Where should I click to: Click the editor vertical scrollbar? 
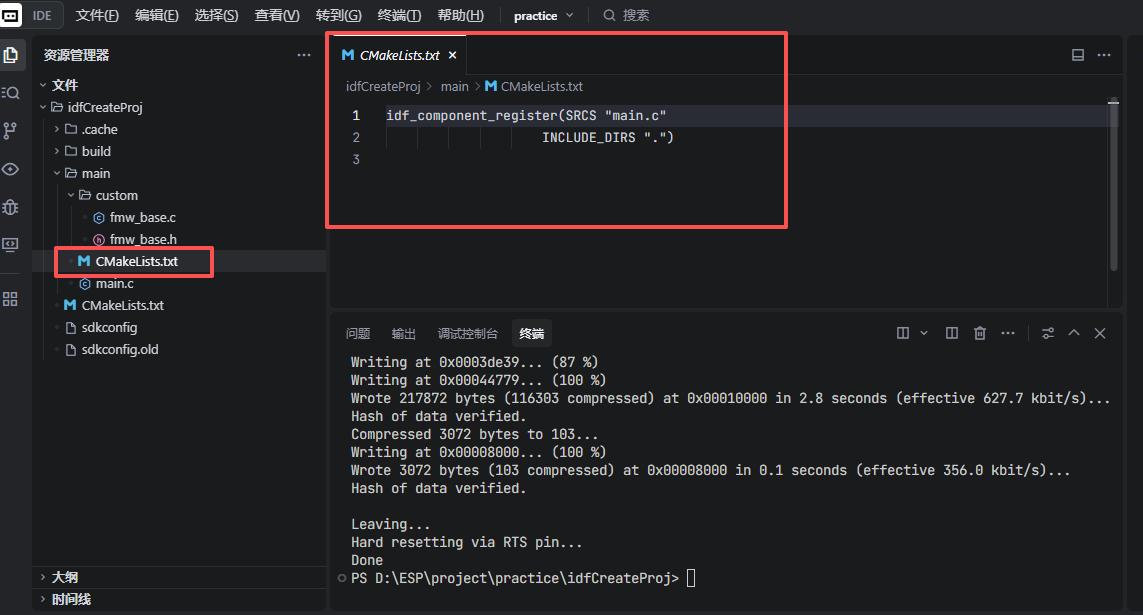click(1113, 186)
